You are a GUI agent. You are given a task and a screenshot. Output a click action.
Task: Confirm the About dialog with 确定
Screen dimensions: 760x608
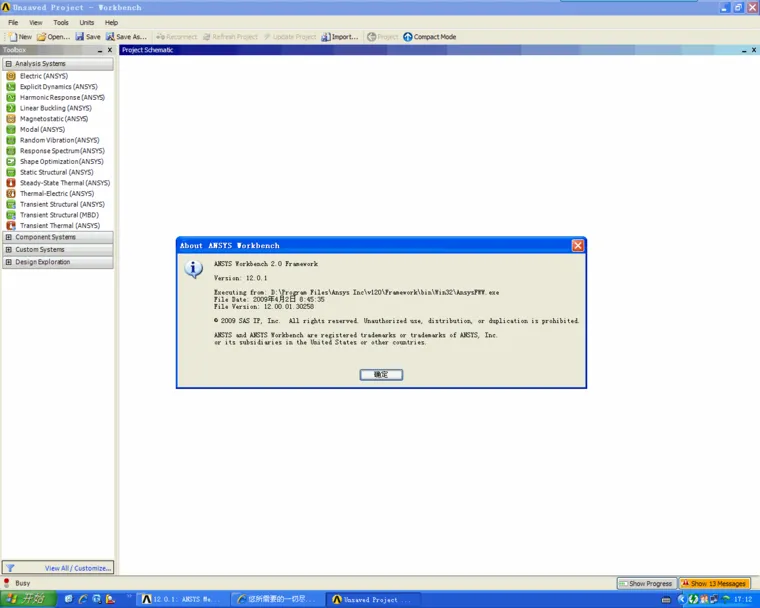tap(381, 374)
